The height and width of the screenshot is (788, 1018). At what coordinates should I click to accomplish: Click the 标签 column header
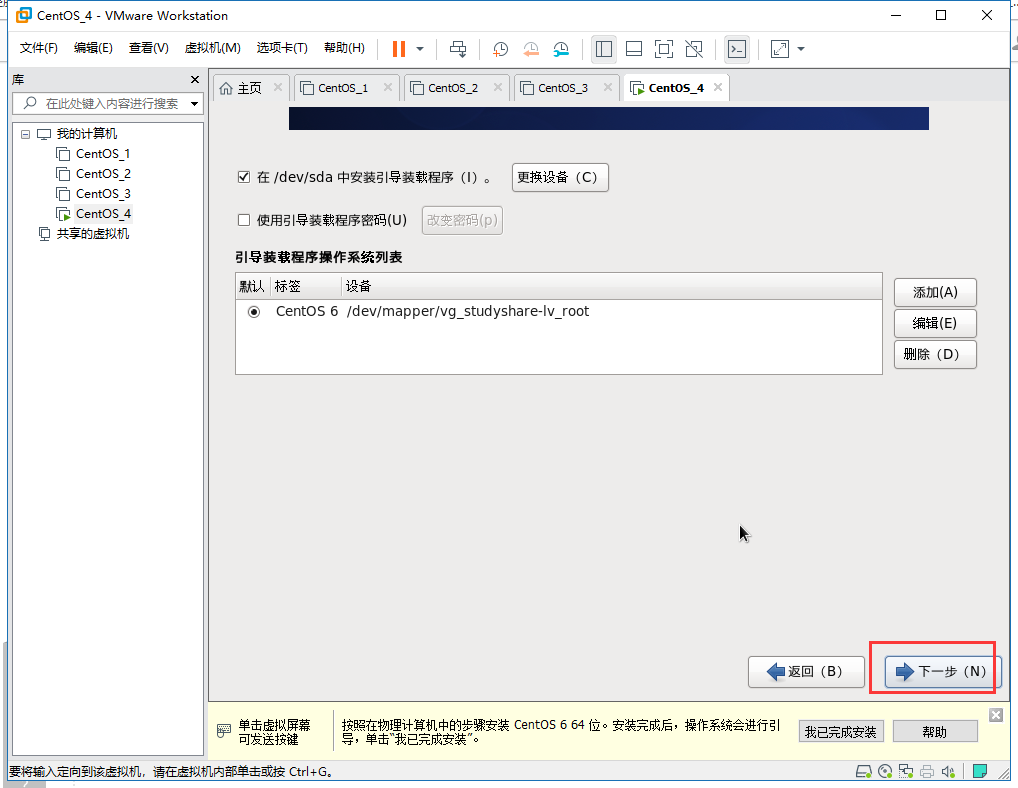[x=306, y=286]
